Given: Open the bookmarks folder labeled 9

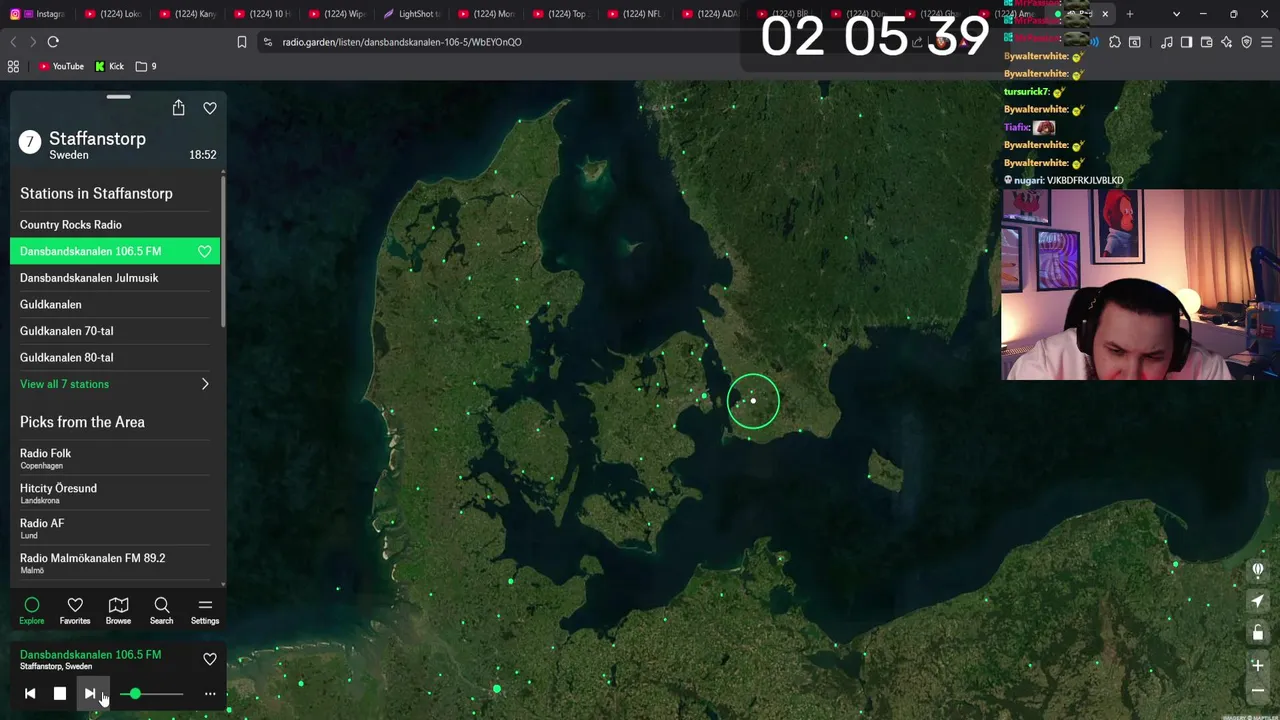Looking at the screenshot, I should [146, 66].
